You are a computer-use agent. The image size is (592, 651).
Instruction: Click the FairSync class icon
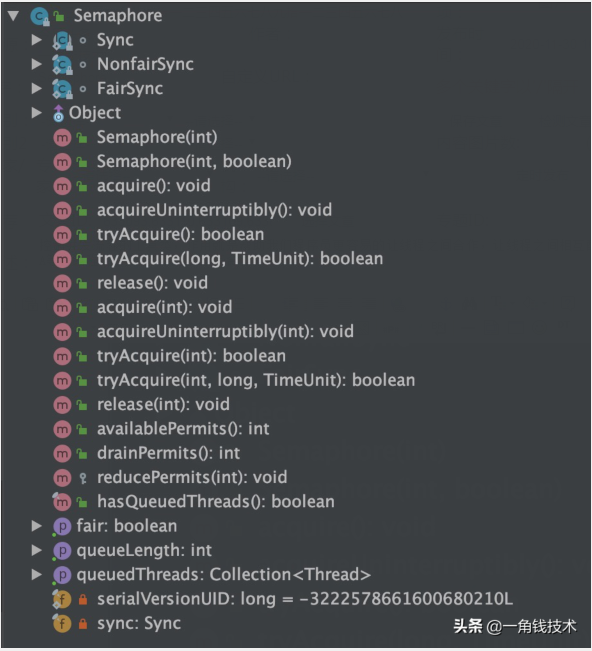pyautogui.click(x=62, y=89)
